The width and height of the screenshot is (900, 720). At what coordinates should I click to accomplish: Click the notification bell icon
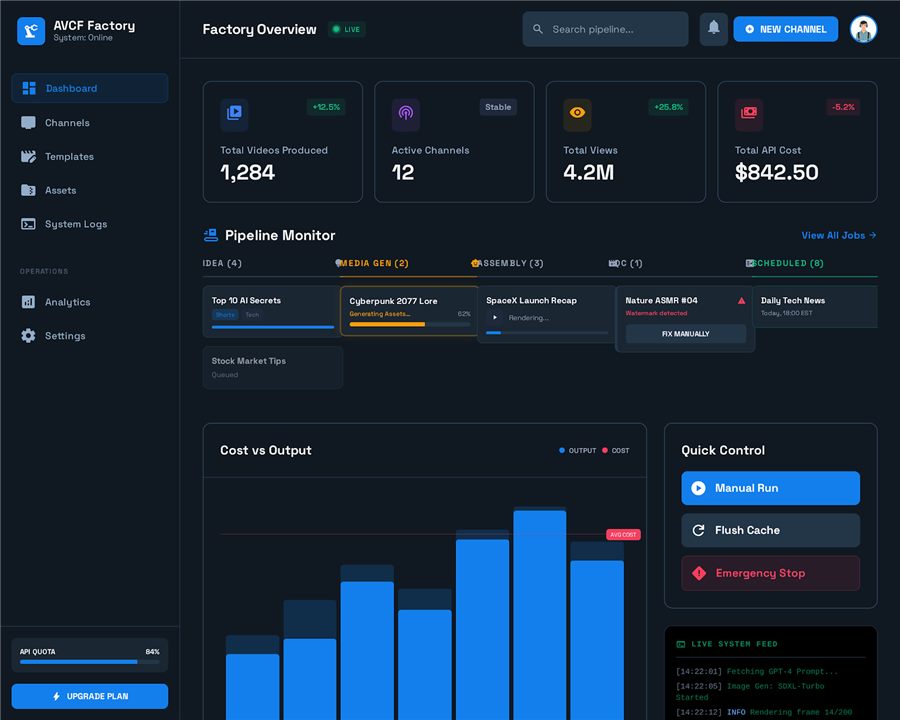tap(713, 29)
